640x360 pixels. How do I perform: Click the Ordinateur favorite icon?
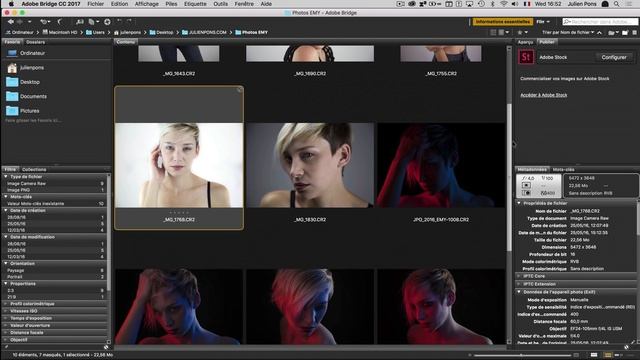pyautogui.click(x=12, y=53)
